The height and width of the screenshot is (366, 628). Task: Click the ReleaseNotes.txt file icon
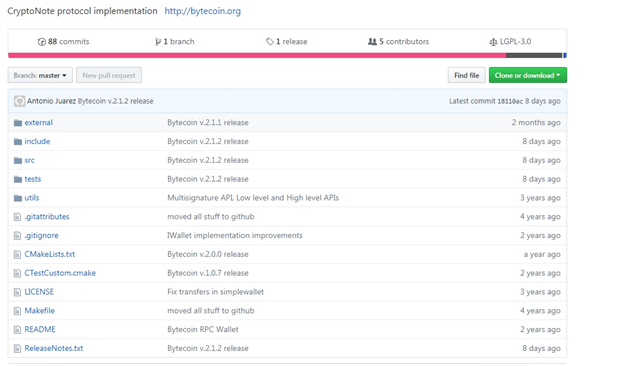point(17,348)
